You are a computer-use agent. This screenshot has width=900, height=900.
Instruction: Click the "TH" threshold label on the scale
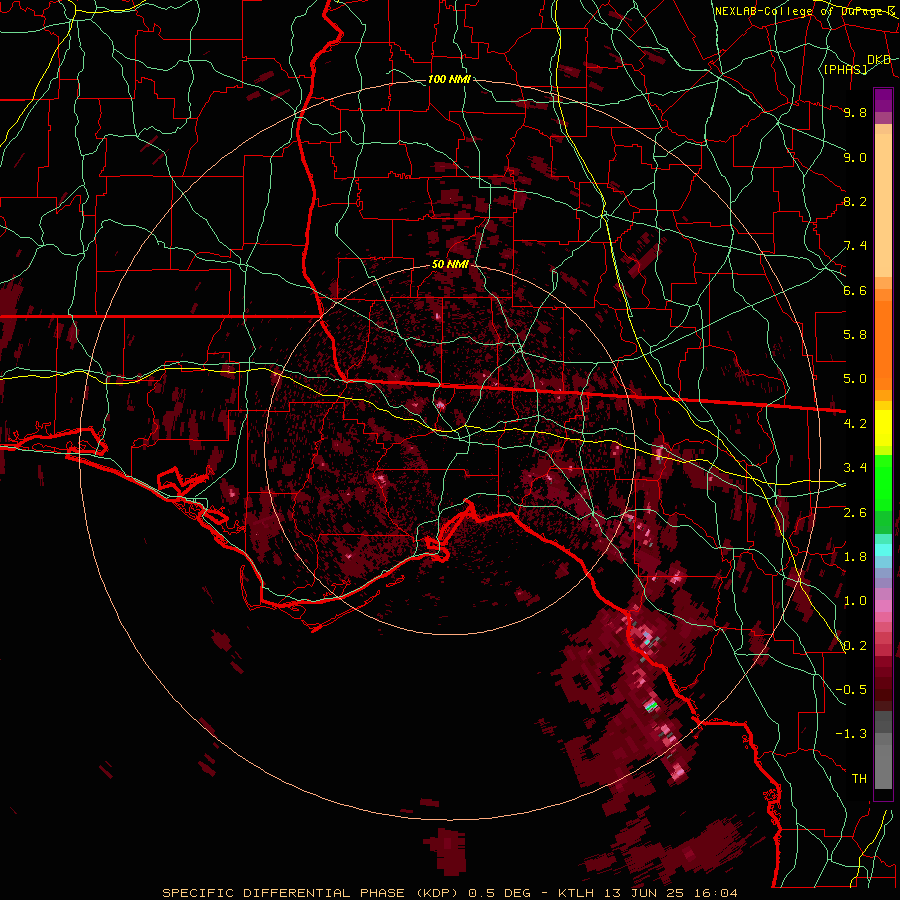[x=859, y=779]
